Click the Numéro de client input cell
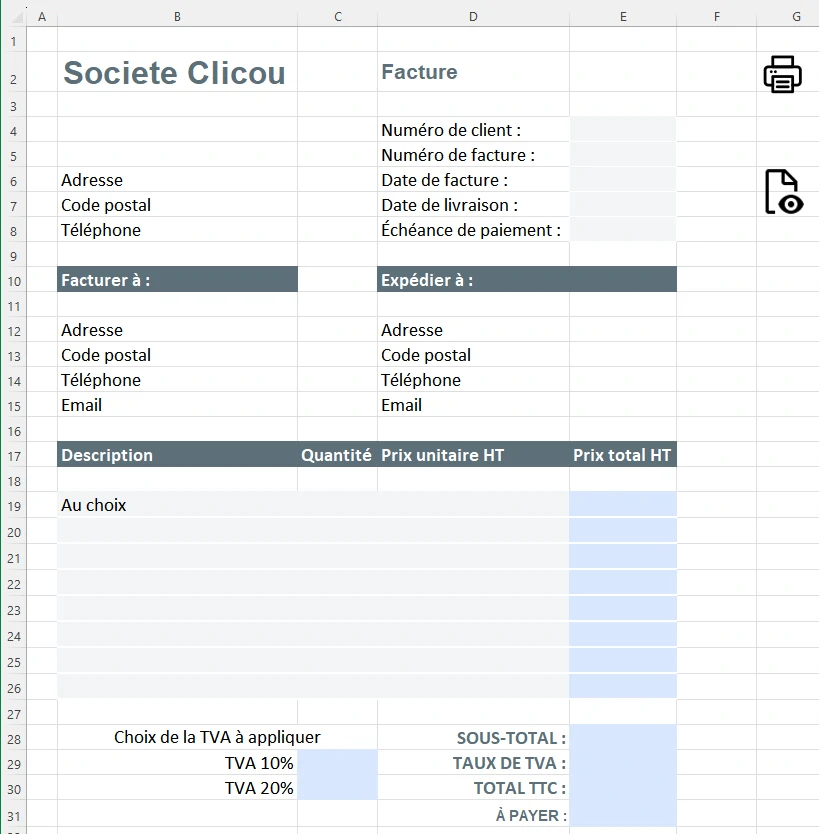819x834 pixels. pos(623,130)
